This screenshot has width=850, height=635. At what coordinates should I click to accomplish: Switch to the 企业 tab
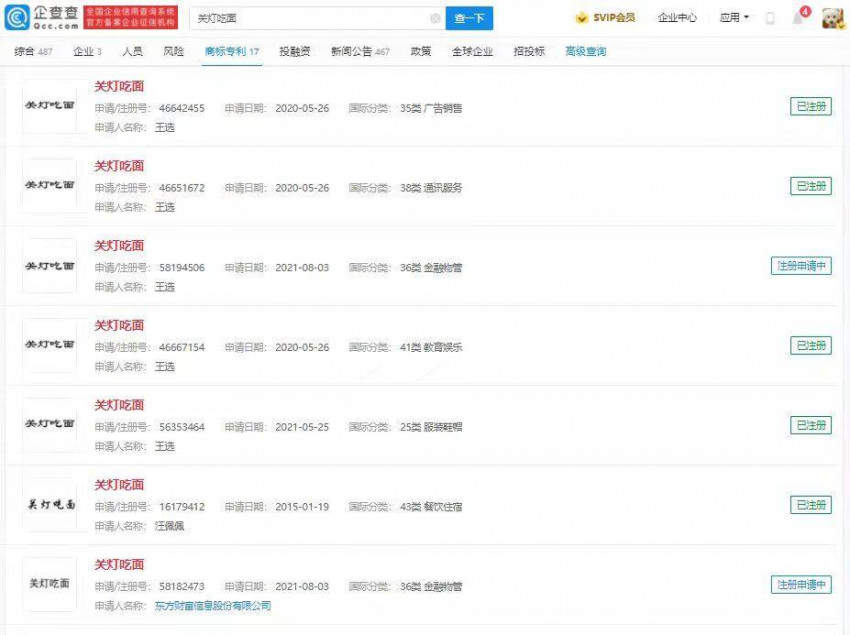(85, 51)
